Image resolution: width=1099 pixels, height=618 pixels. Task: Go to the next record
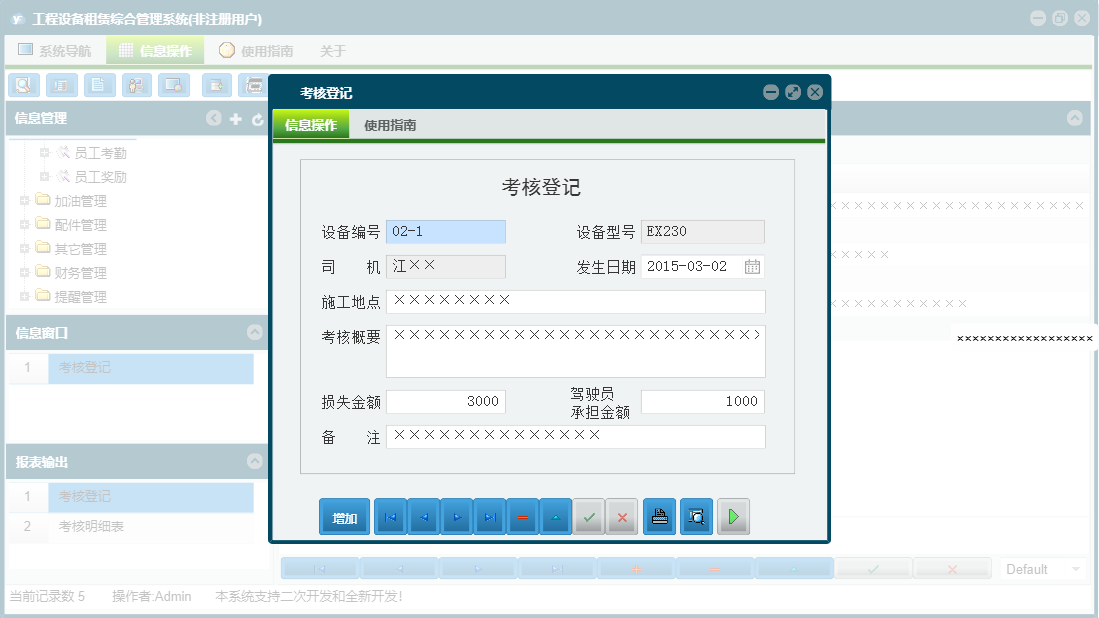point(457,517)
